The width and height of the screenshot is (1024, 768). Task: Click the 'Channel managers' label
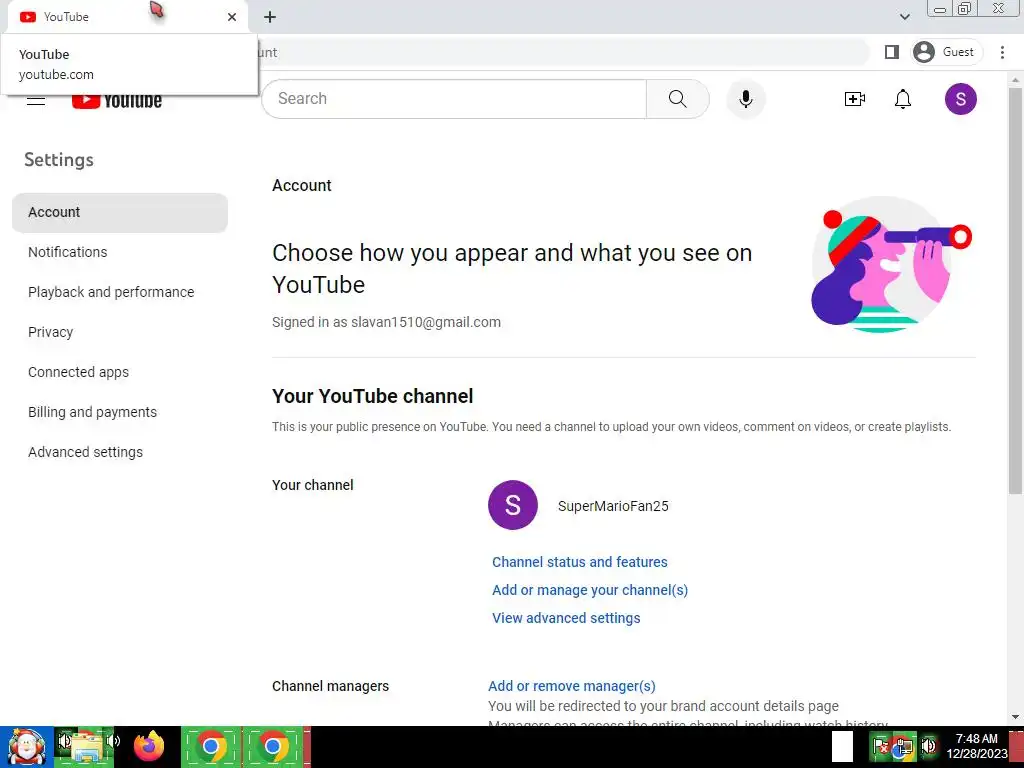click(x=330, y=686)
